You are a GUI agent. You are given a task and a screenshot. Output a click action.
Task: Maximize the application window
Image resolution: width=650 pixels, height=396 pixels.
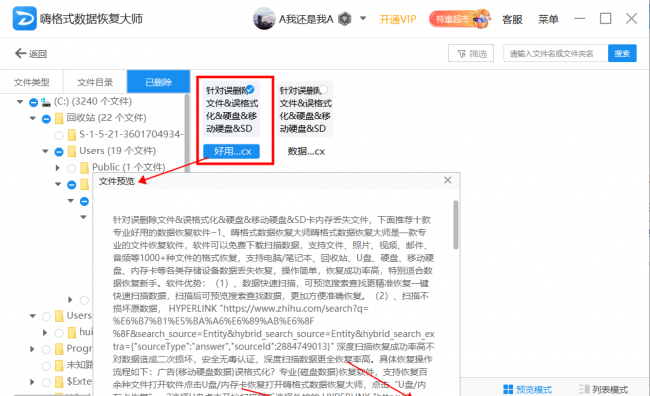point(605,19)
